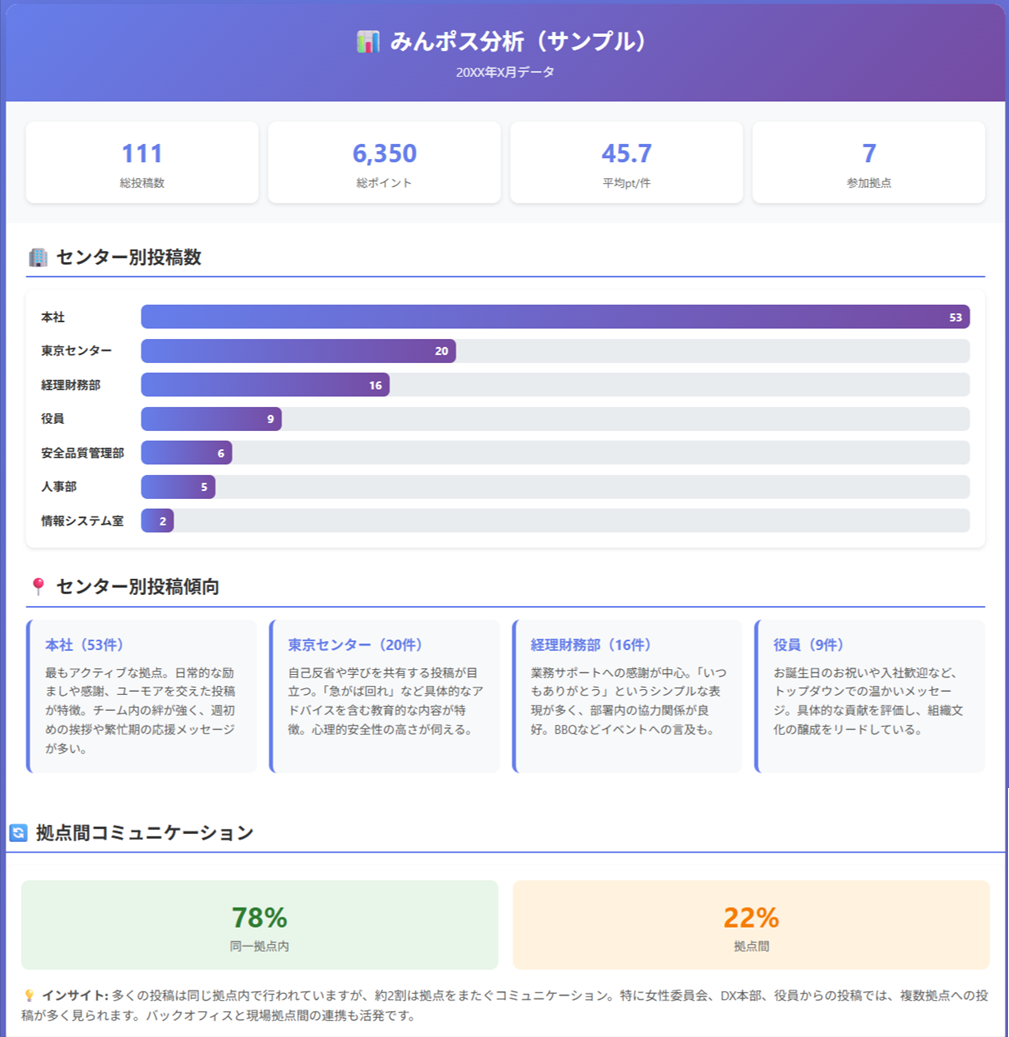Click the 総投稿数 stat card showing 111

coord(142,161)
